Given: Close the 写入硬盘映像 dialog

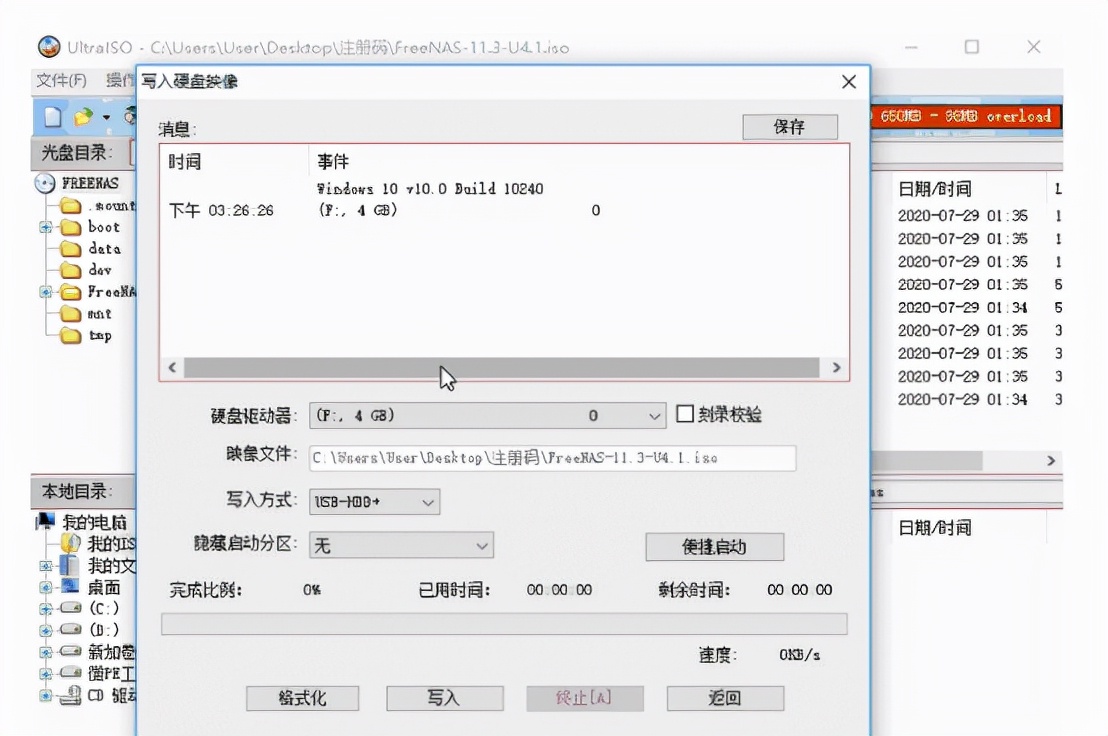Looking at the screenshot, I should coord(849,82).
